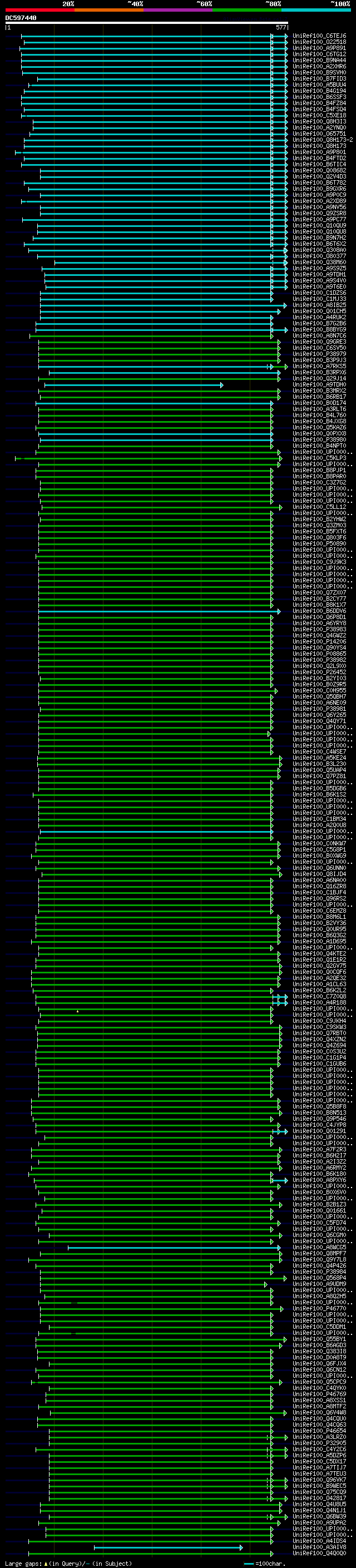This screenshot has width=356, height=1568.
Task: Open hit UniRef100_A2XHR6
Action: [x=319, y=66]
